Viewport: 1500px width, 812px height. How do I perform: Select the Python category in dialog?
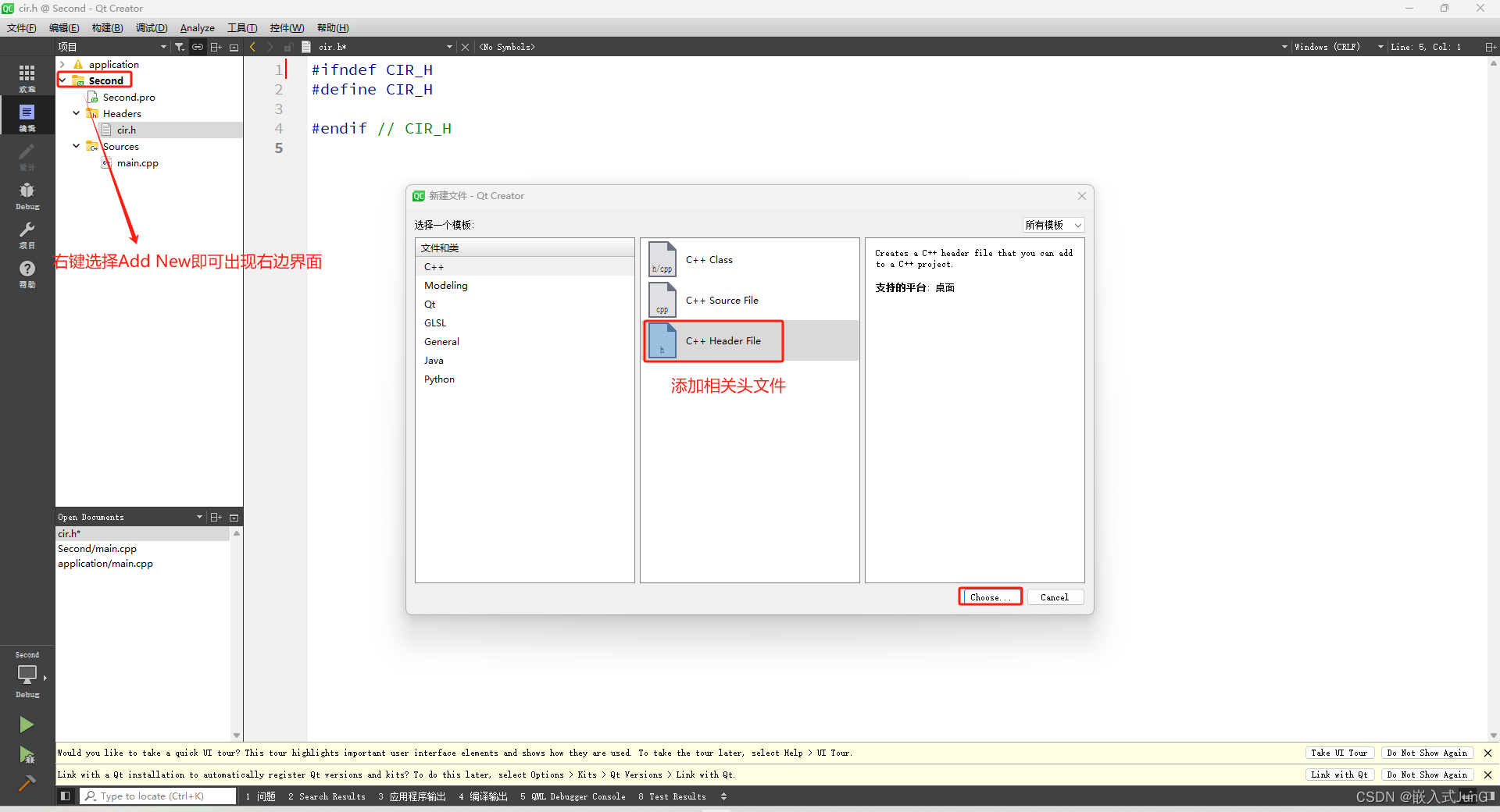pos(524,379)
